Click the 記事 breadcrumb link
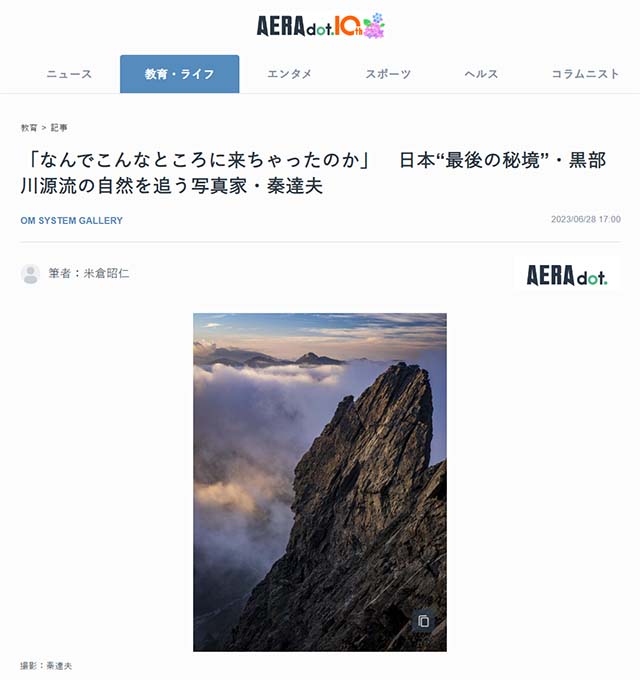The width and height of the screenshot is (640, 680). pos(59,128)
